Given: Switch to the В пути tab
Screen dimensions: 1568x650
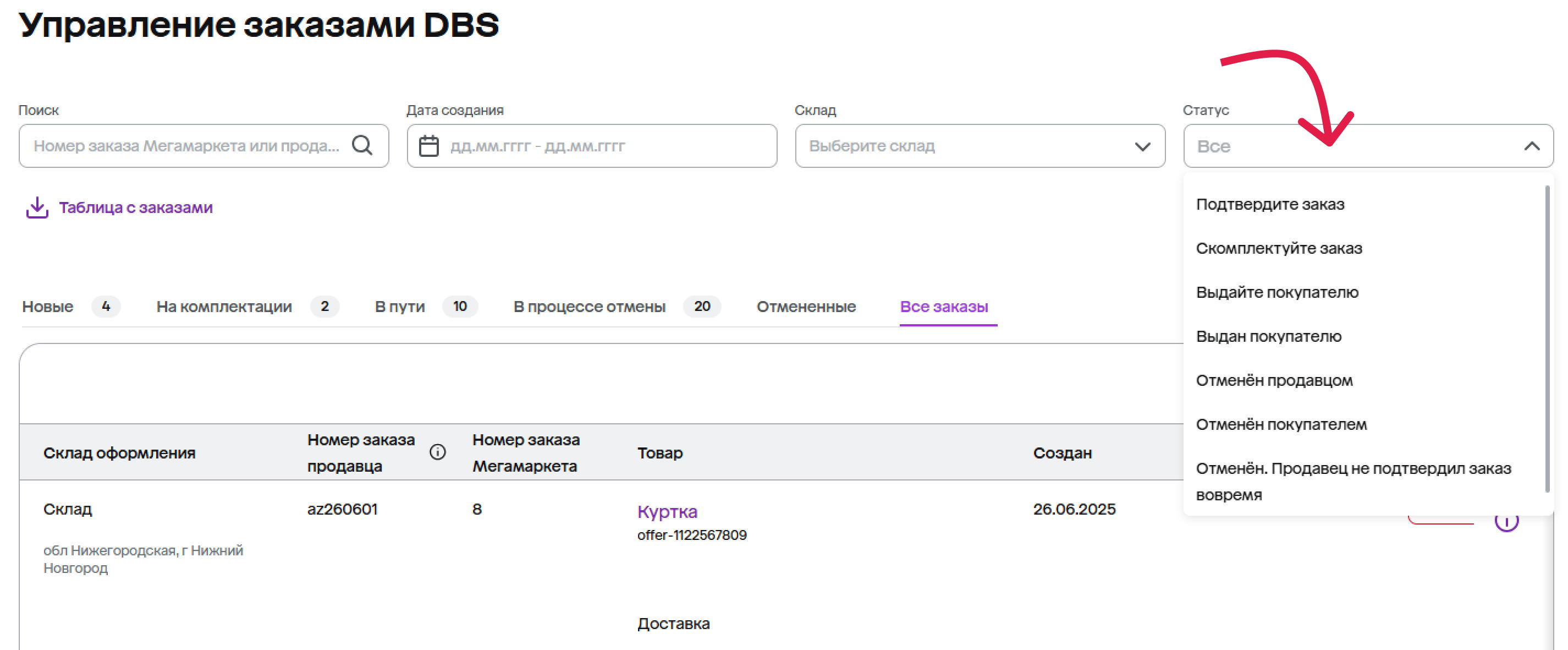Looking at the screenshot, I should [399, 307].
